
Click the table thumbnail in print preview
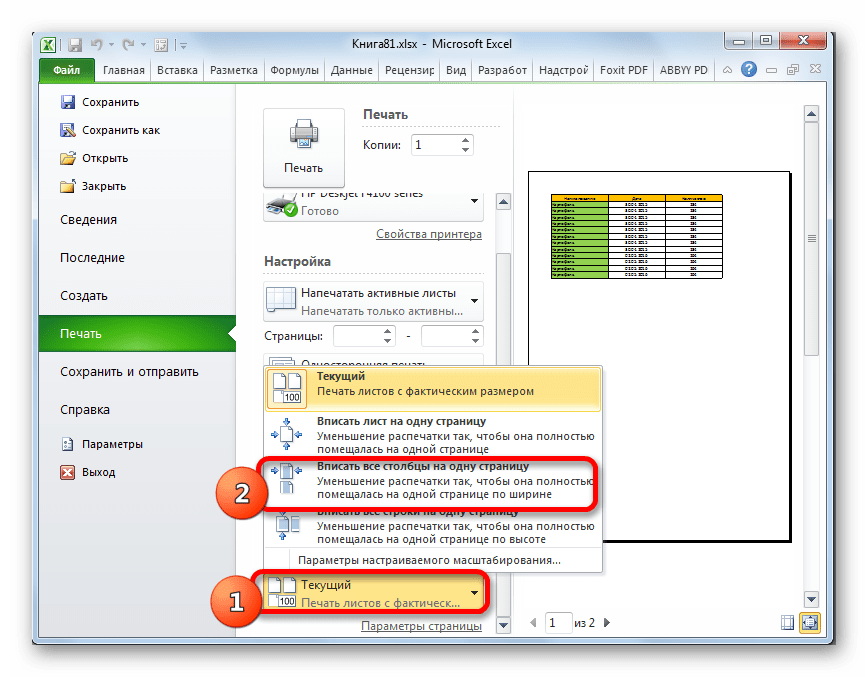click(637, 236)
